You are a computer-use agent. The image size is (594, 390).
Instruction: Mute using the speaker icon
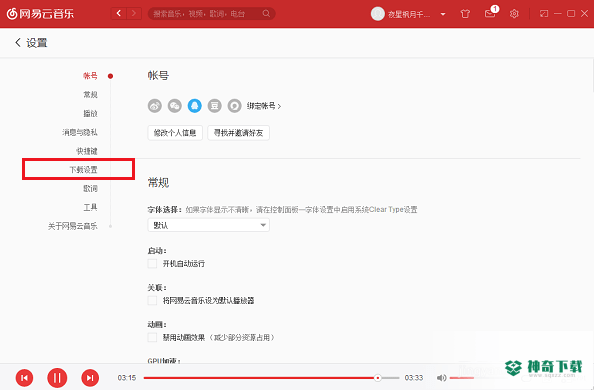(x=441, y=378)
